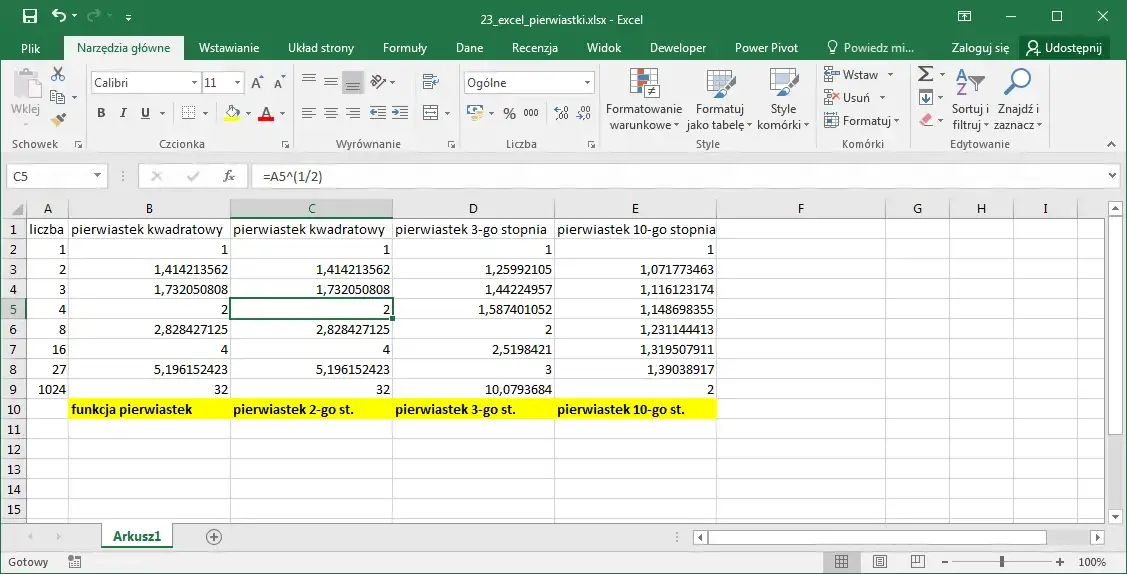1127x574 pixels.
Task: Click the Format Painter brush icon
Action: point(58,119)
